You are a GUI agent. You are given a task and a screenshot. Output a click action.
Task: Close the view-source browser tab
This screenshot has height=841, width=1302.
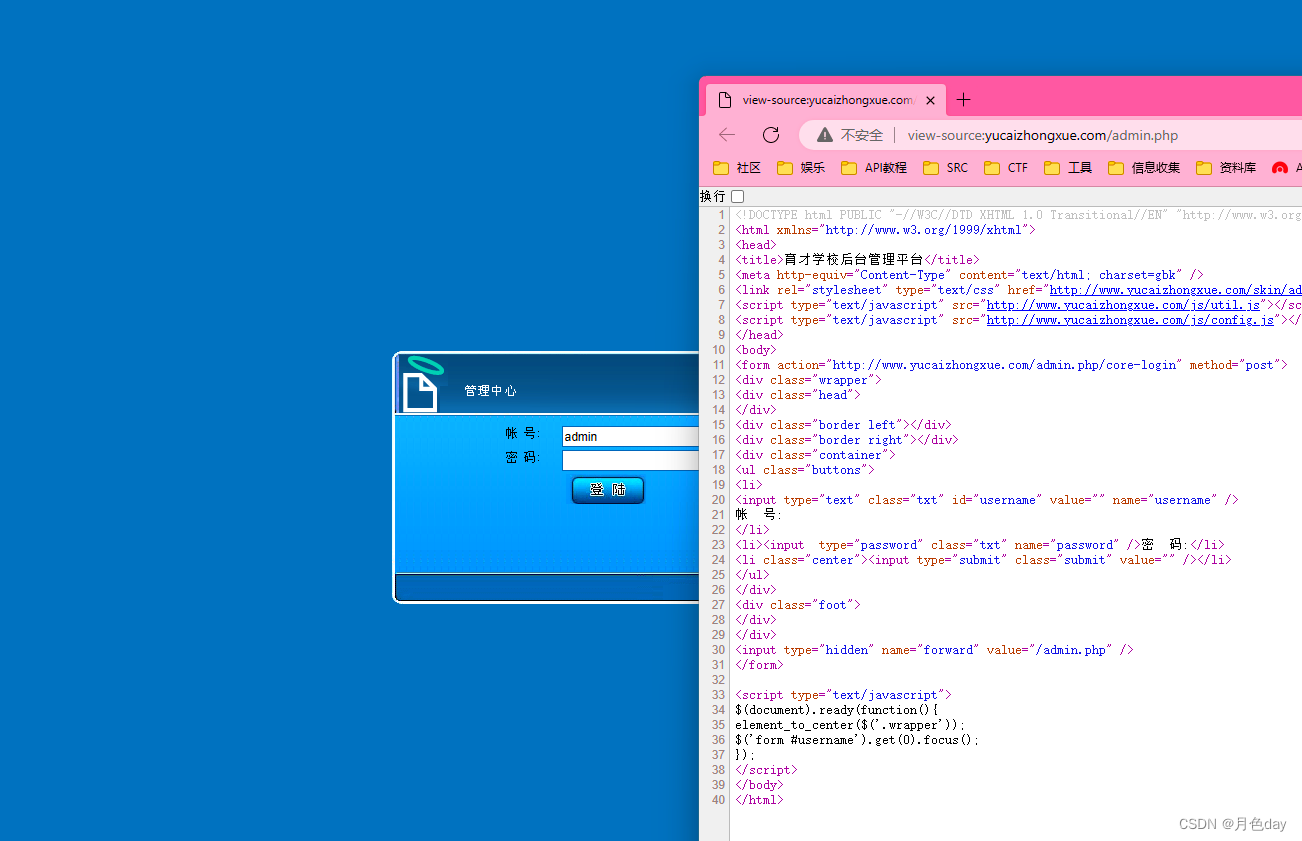point(930,100)
